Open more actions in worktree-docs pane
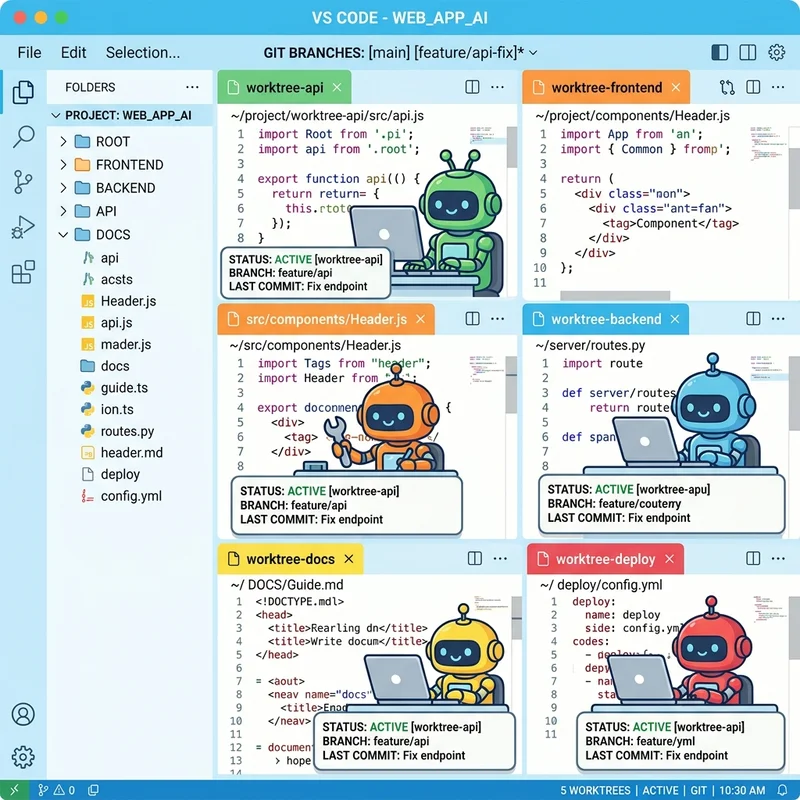The height and width of the screenshot is (800, 800). coord(500,559)
